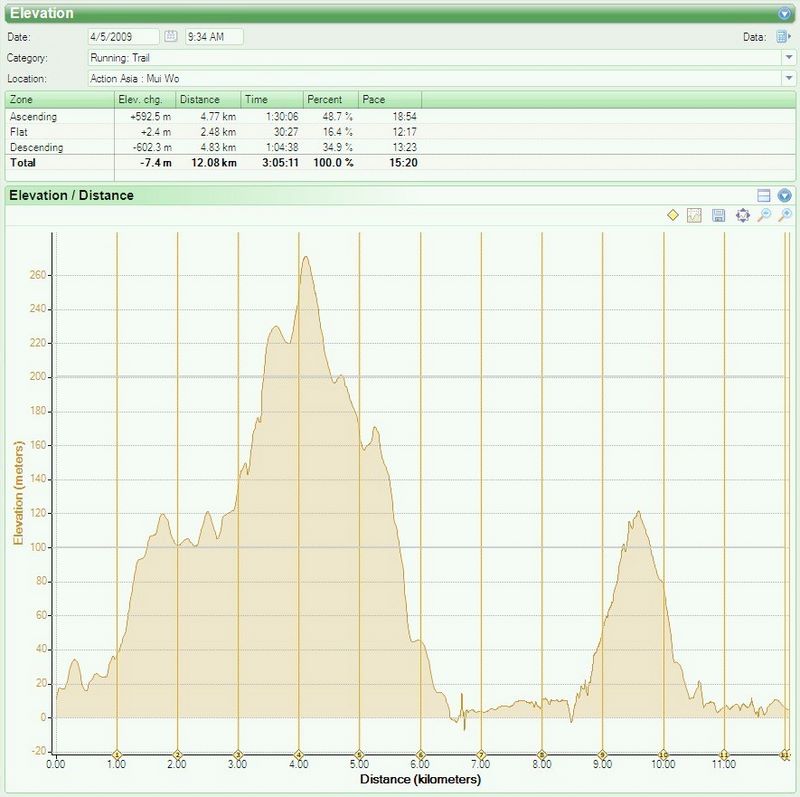Open the calendar date picker icon
Image resolution: width=800 pixels, height=797 pixels.
pyautogui.click(x=171, y=36)
